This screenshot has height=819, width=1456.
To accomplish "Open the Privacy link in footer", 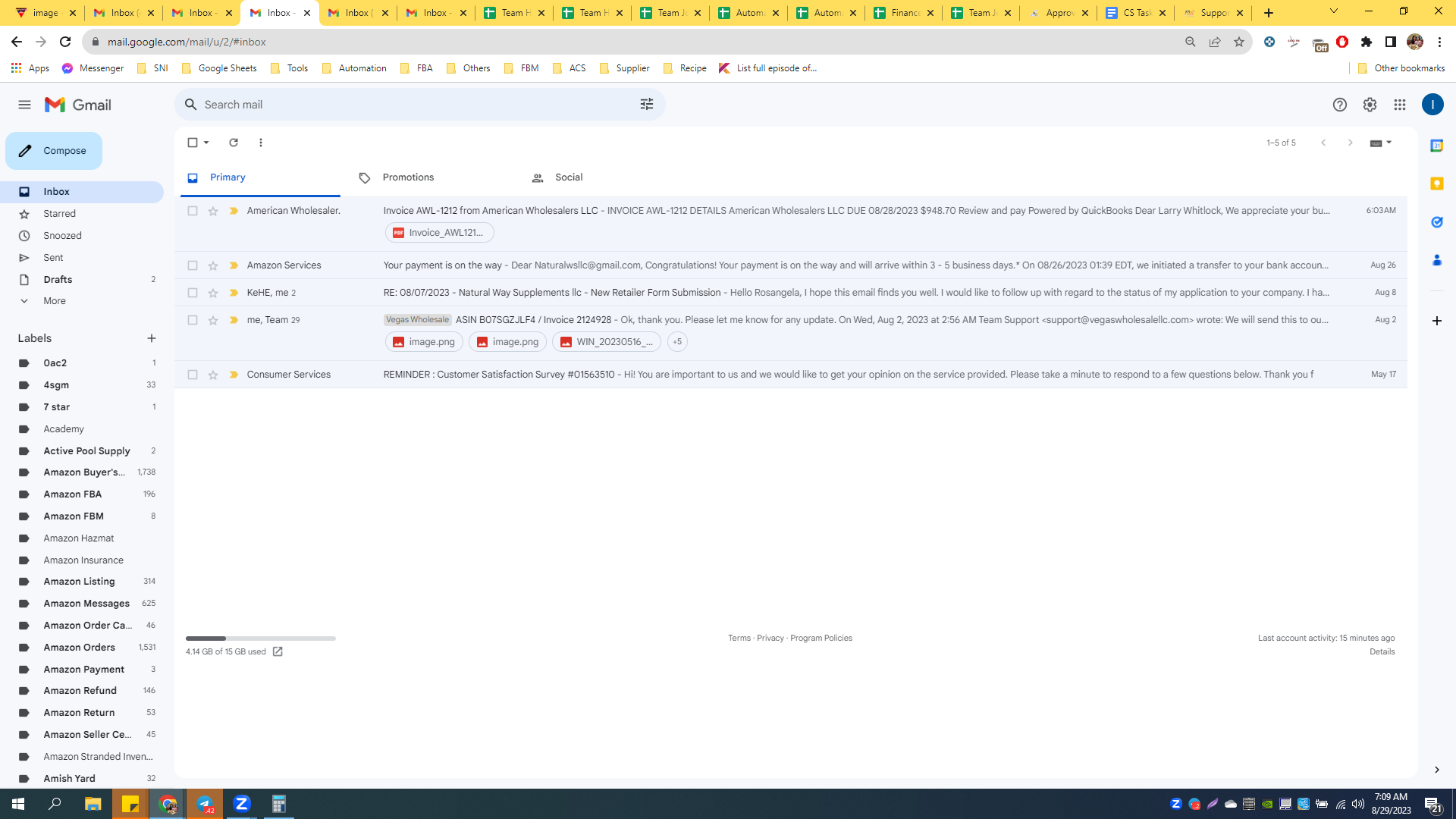I will coord(770,639).
